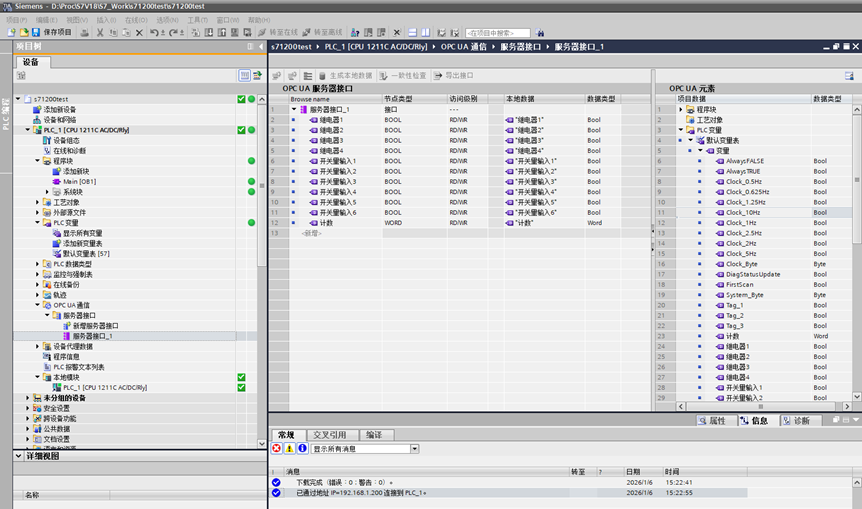Collapse 服务器接口_1 row in interface table

coord(294,109)
